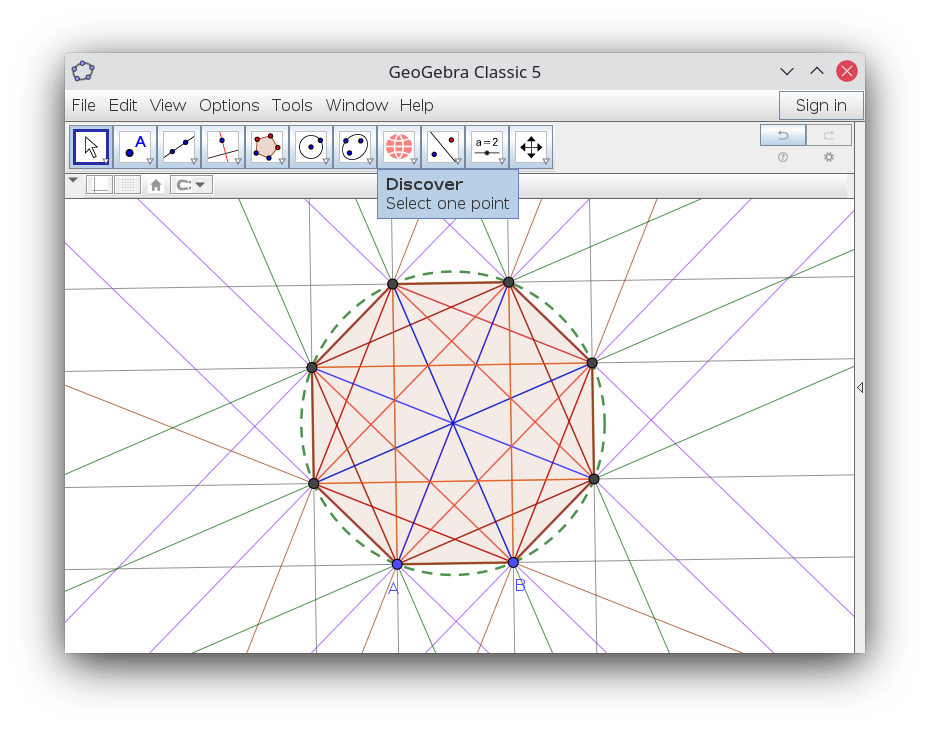Choose the Line through two points tool
Screen dimensions: 930x730
[x=179, y=147]
